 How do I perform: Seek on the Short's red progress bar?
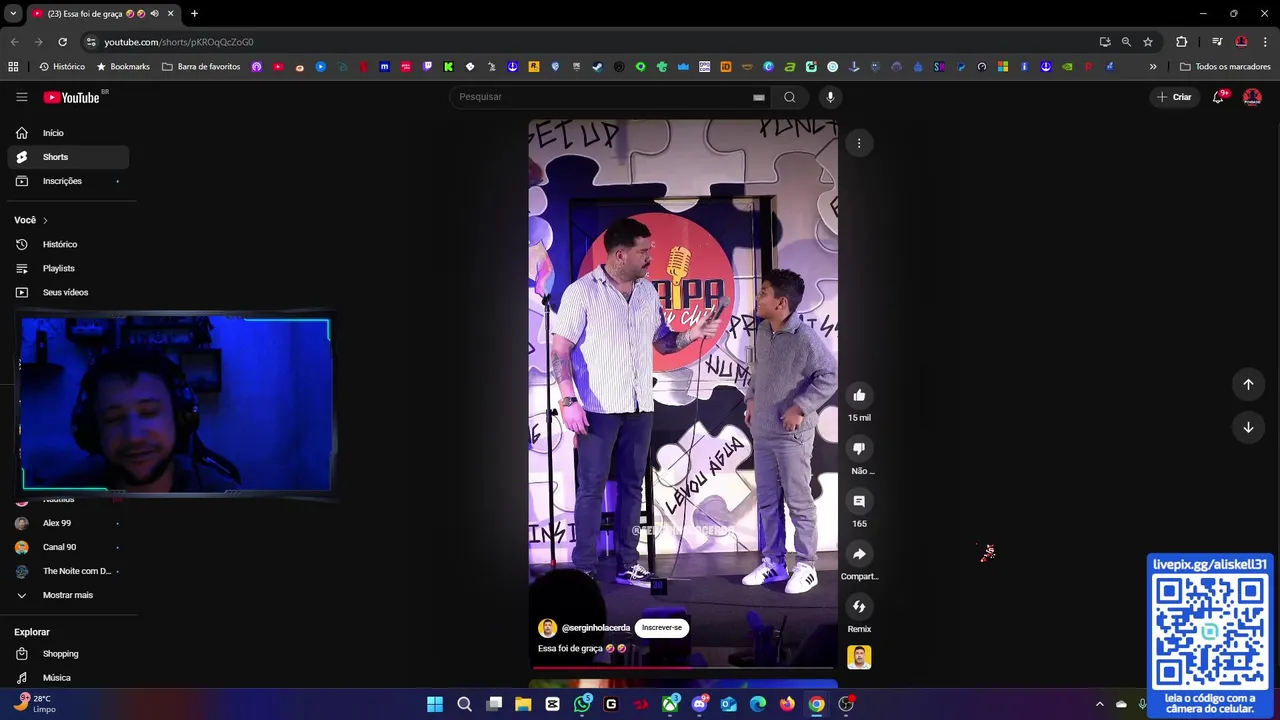(x=683, y=666)
